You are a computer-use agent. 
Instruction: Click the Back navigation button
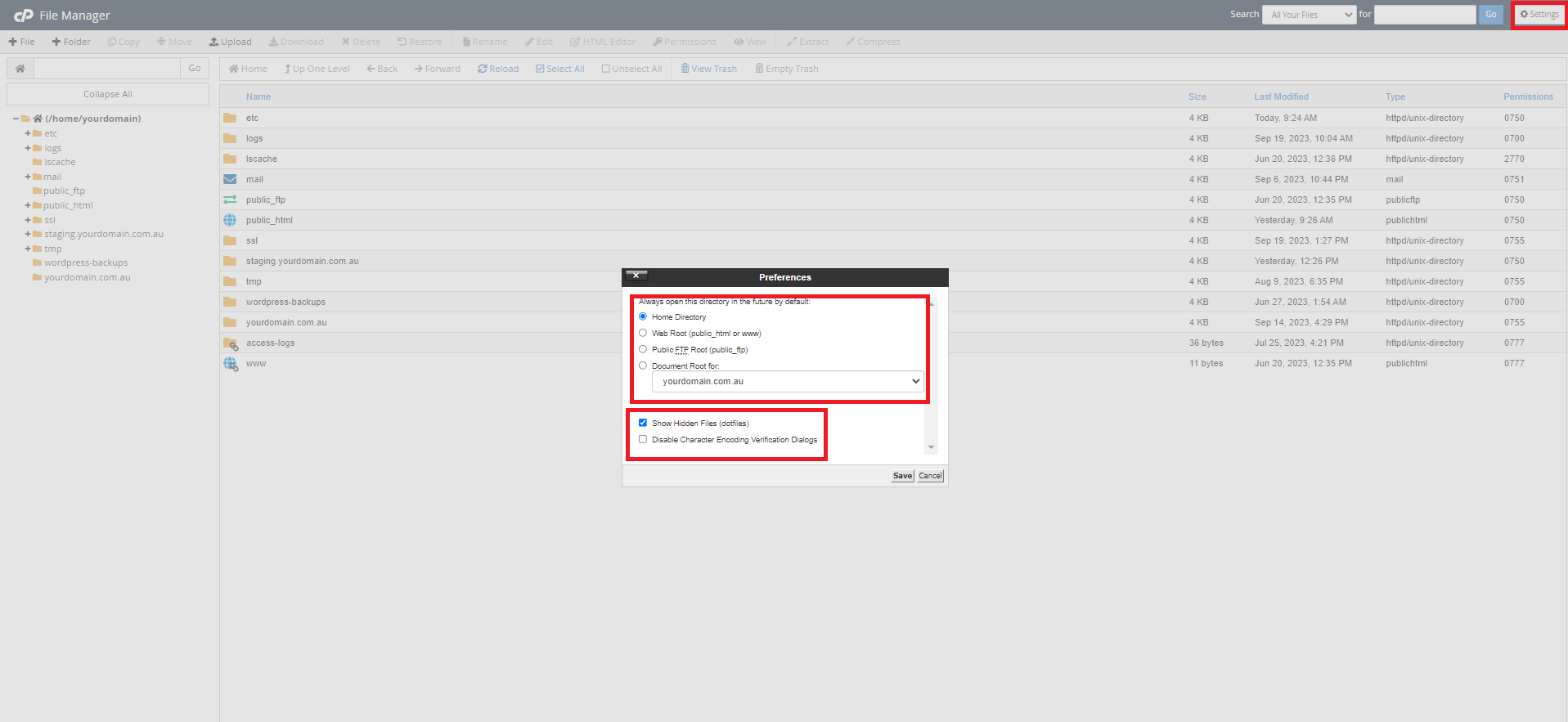[382, 69]
